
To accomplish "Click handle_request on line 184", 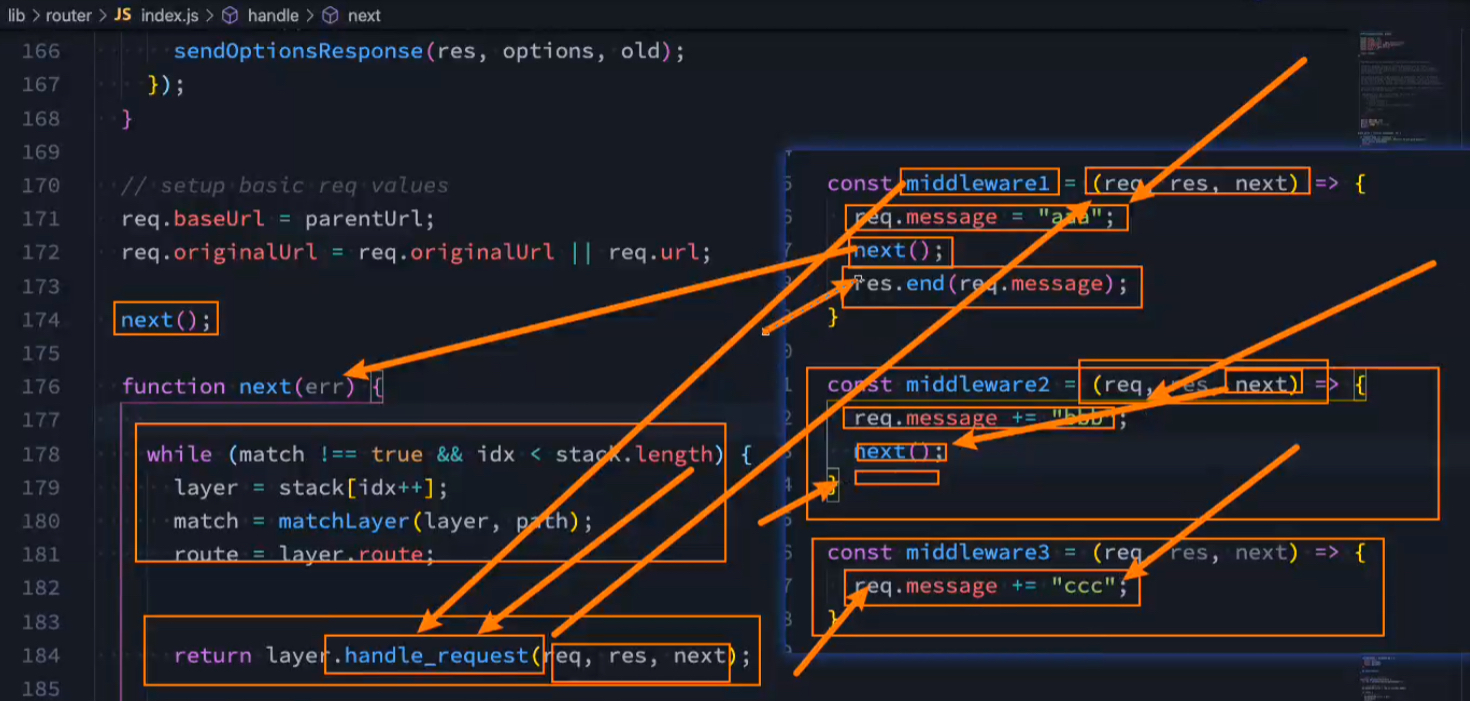I will pyautogui.click(x=436, y=656).
